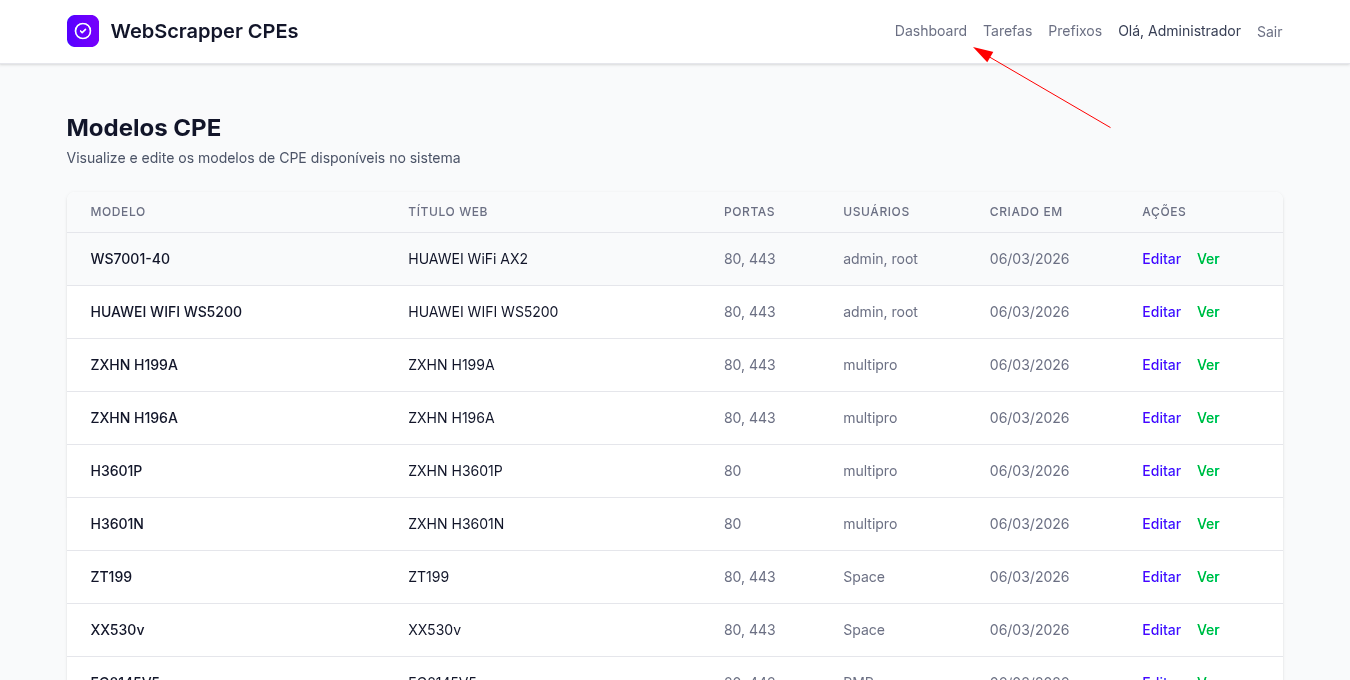View the XX530v model details
The width and height of the screenshot is (1350, 680).
pyautogui.click(x=1208, y=629)
